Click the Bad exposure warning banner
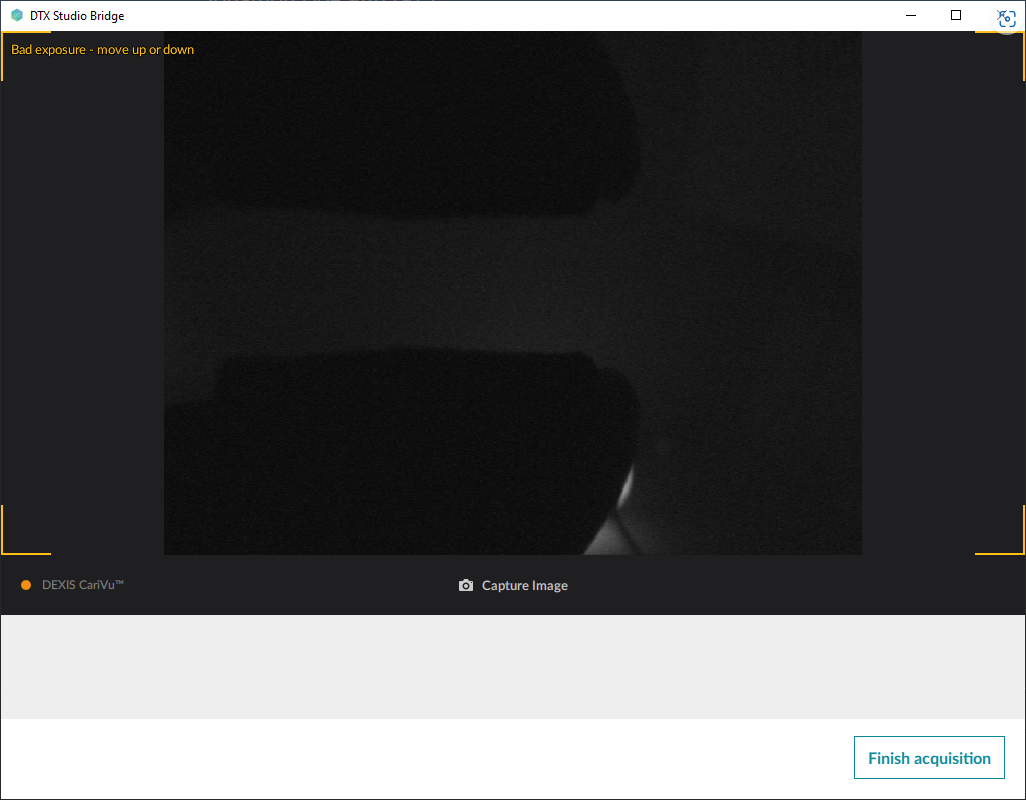This screenshot has width=1026, height=800. [100, 49]
